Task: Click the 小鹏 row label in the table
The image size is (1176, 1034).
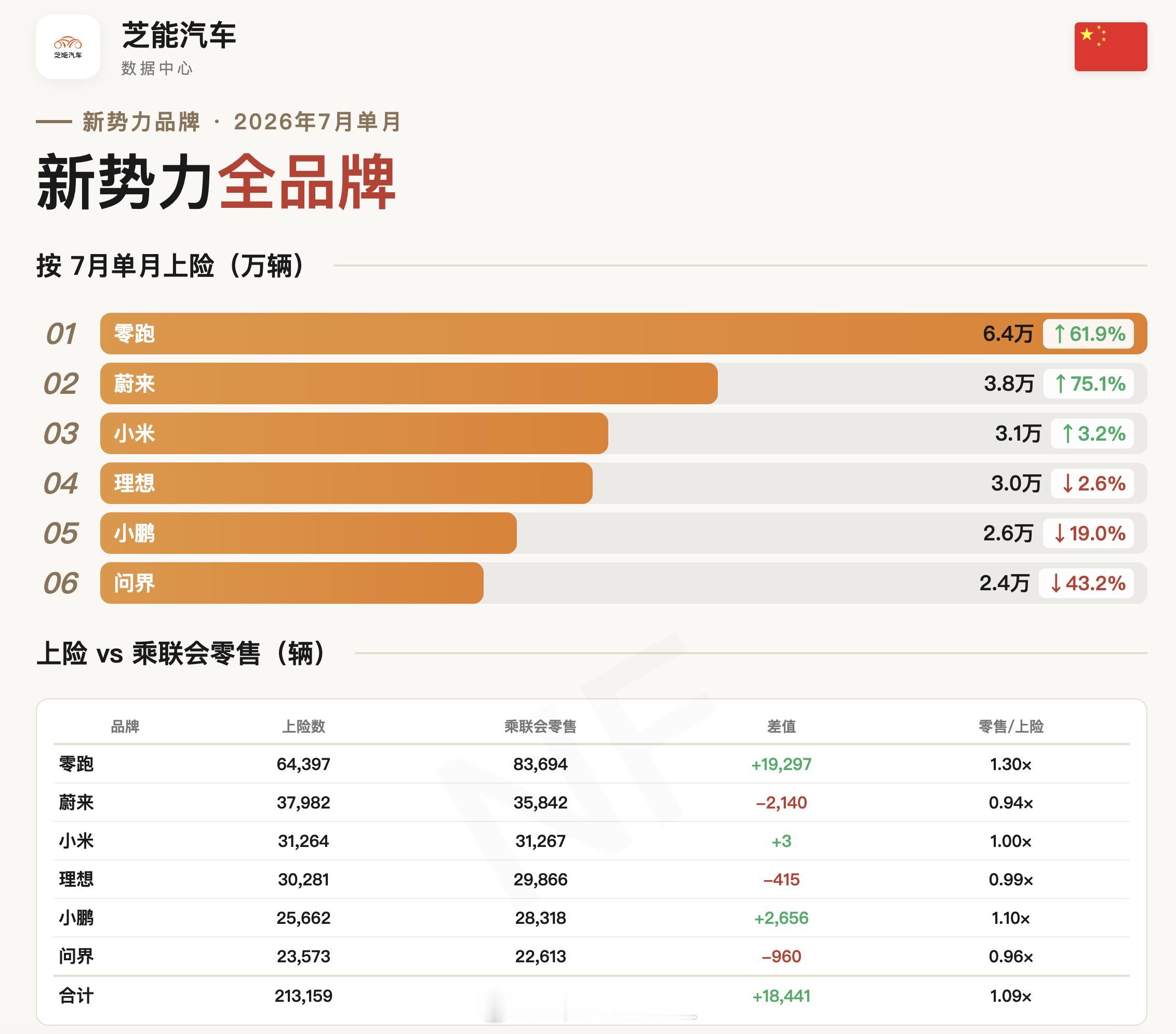Action: point(76,918)
